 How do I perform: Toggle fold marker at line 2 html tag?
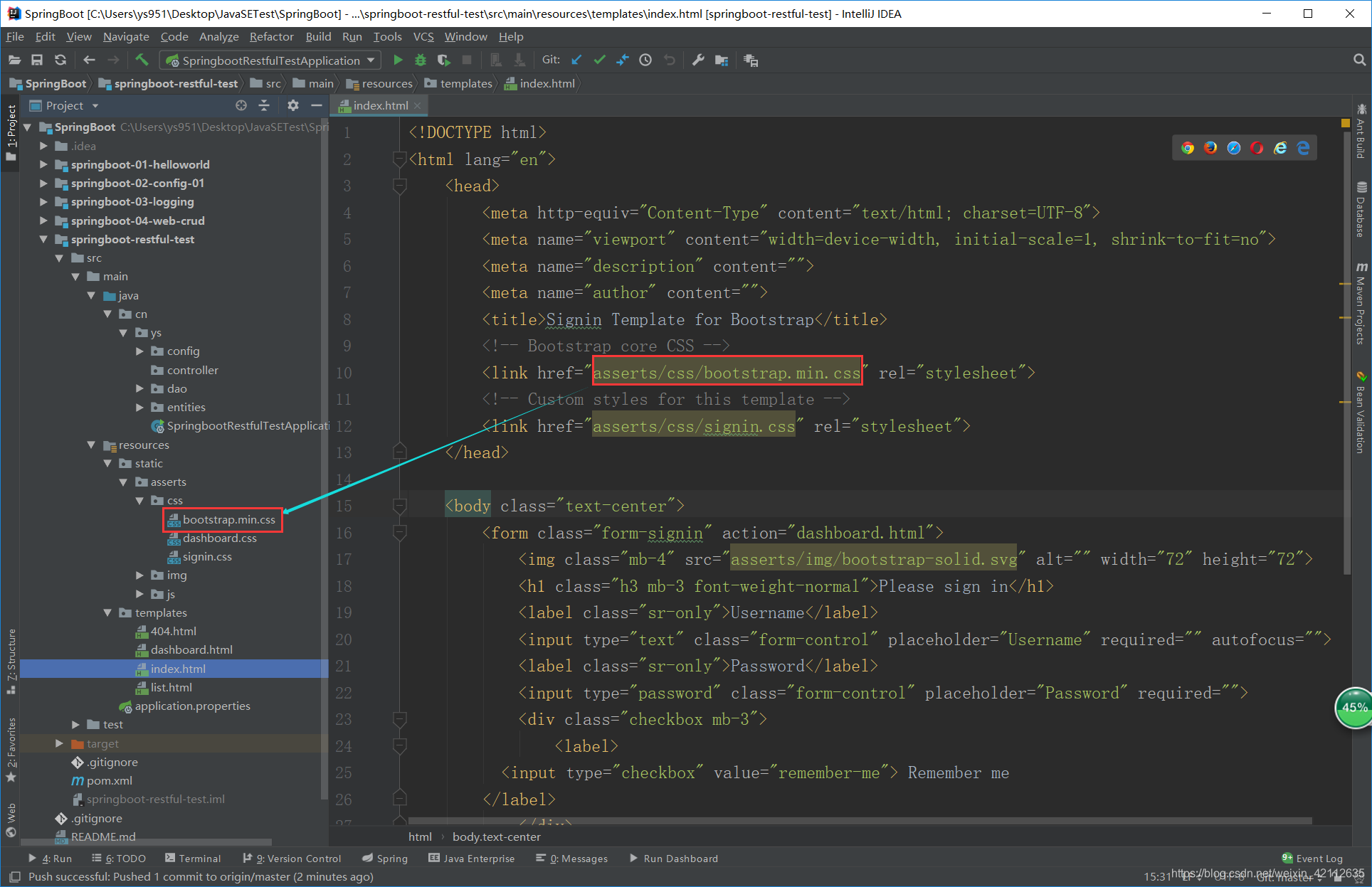coord(399,159)
